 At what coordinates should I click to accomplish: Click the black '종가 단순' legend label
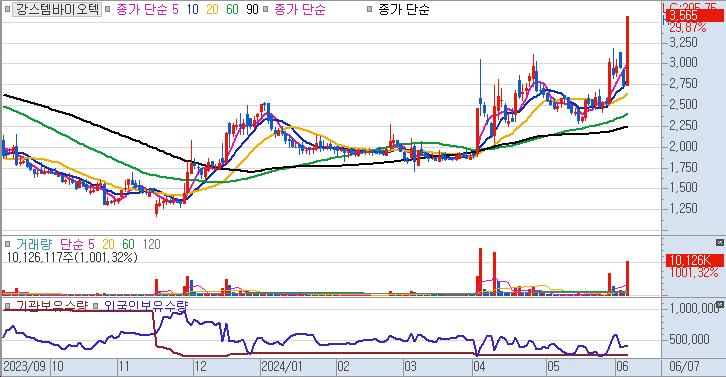click(403, 9)
